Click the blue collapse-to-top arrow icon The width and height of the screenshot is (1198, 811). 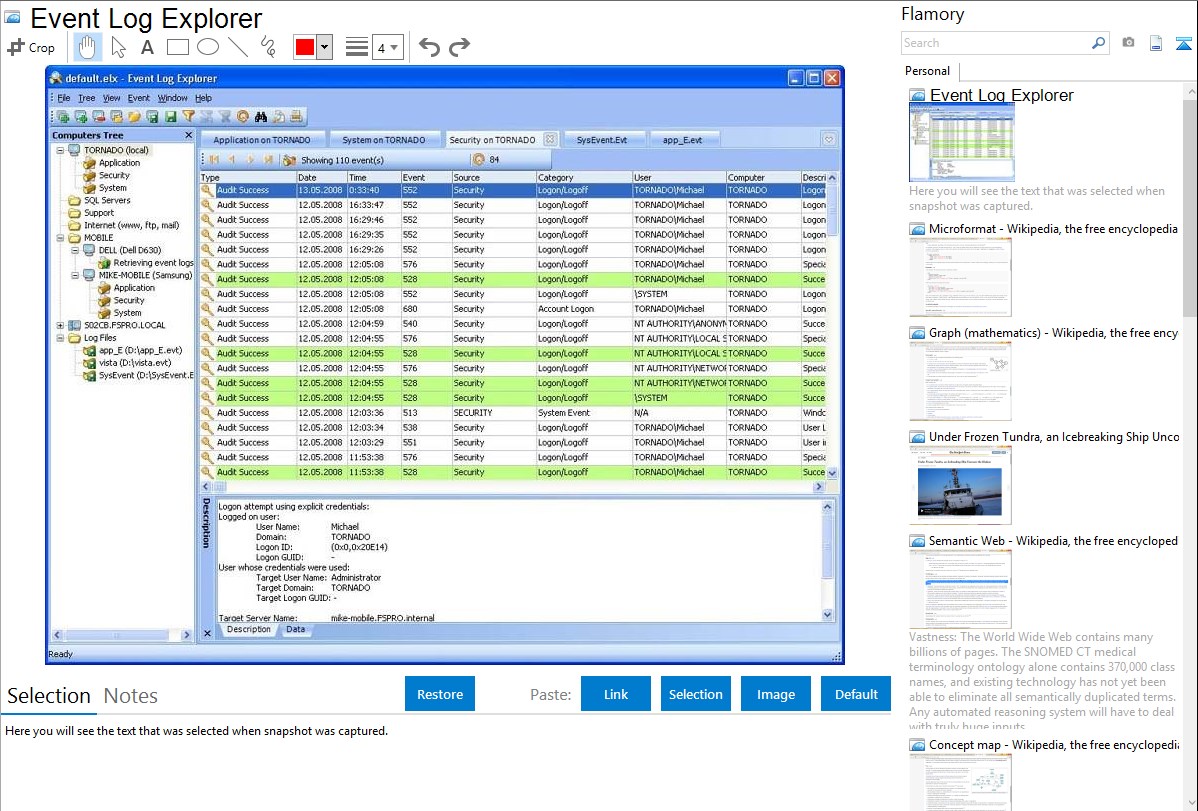pyautogui.click(x=1183, y=43)
